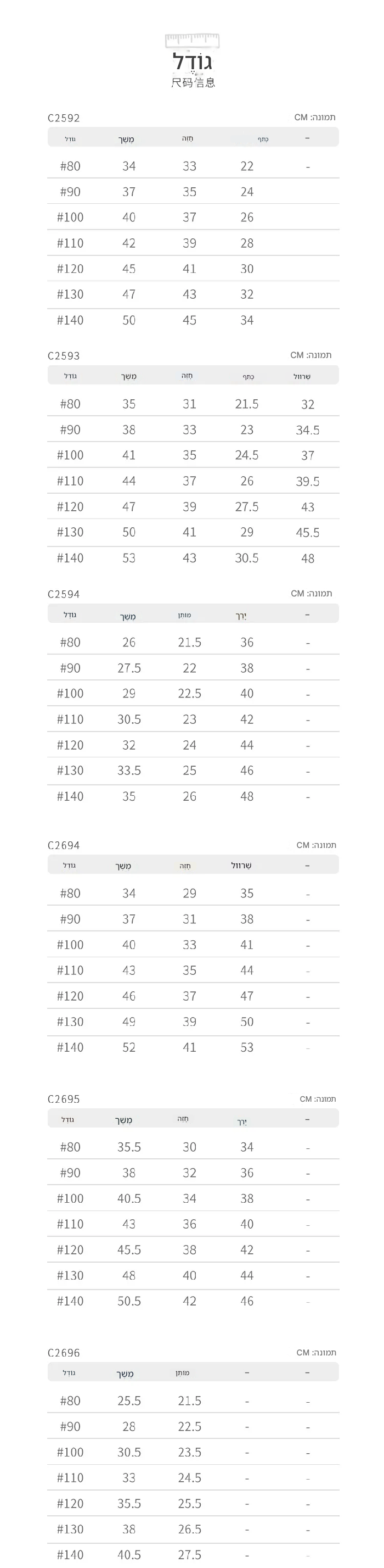Viewport: 384px width, 1568px height.
Task: Select the C2594 model code label
Action: pos(64,594)
